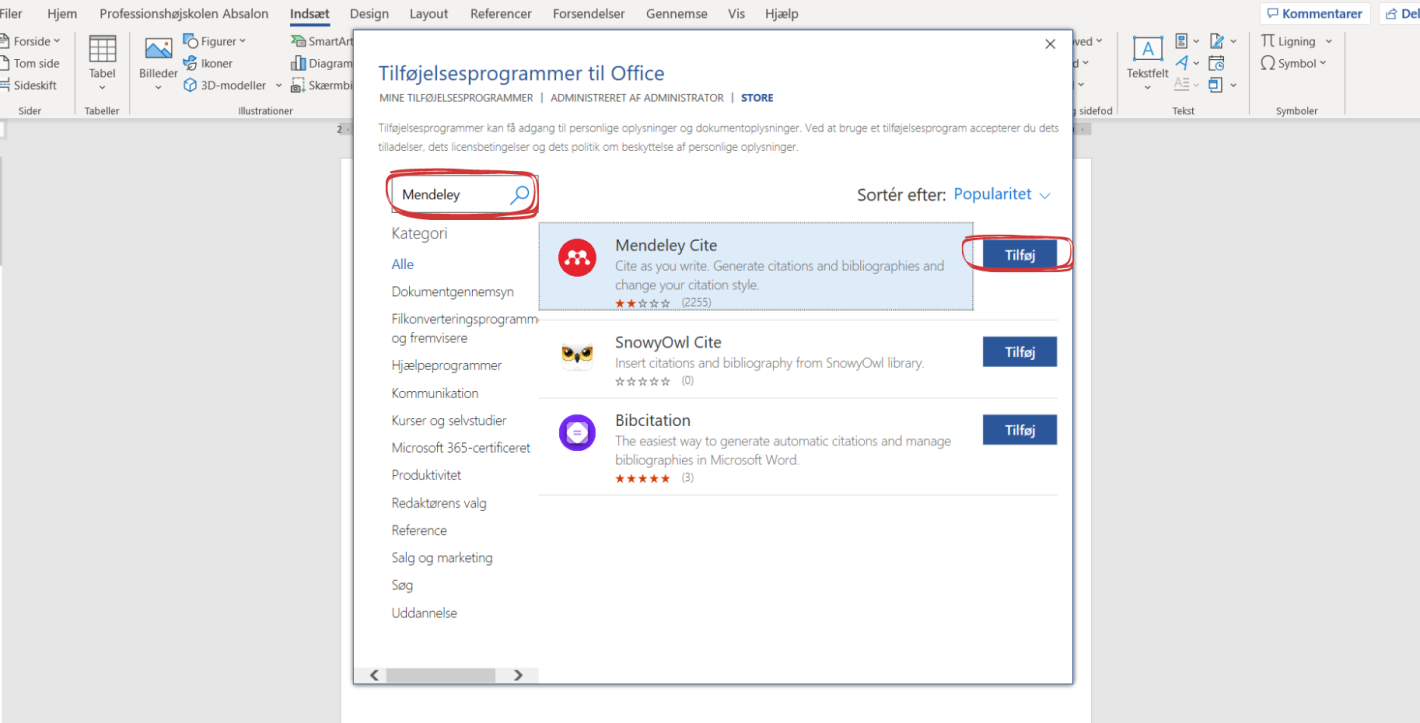Click the magnifier search icon in add-in store
The height and width of the screenshot is (723, 1420).
[x=520, y=195]
